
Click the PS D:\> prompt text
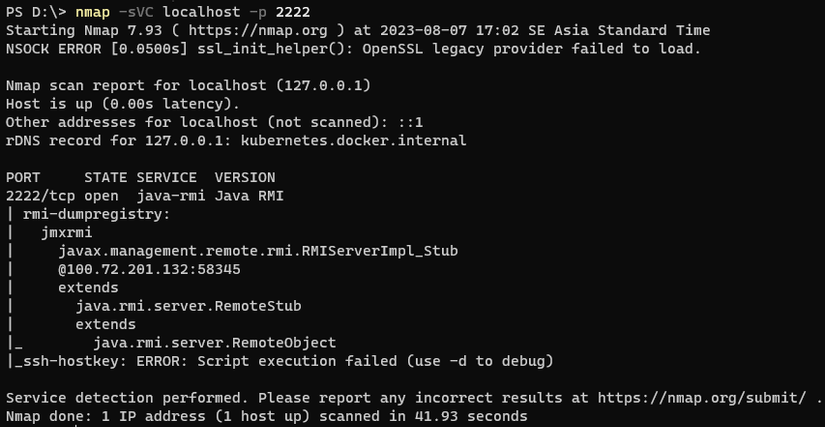coord(36,13)
